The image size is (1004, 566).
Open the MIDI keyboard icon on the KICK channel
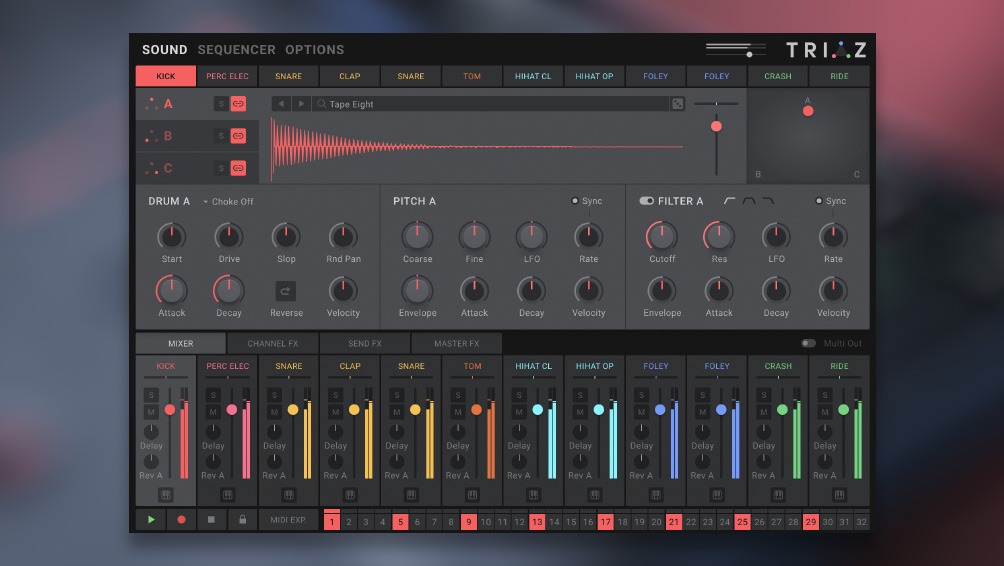point(166,495)
